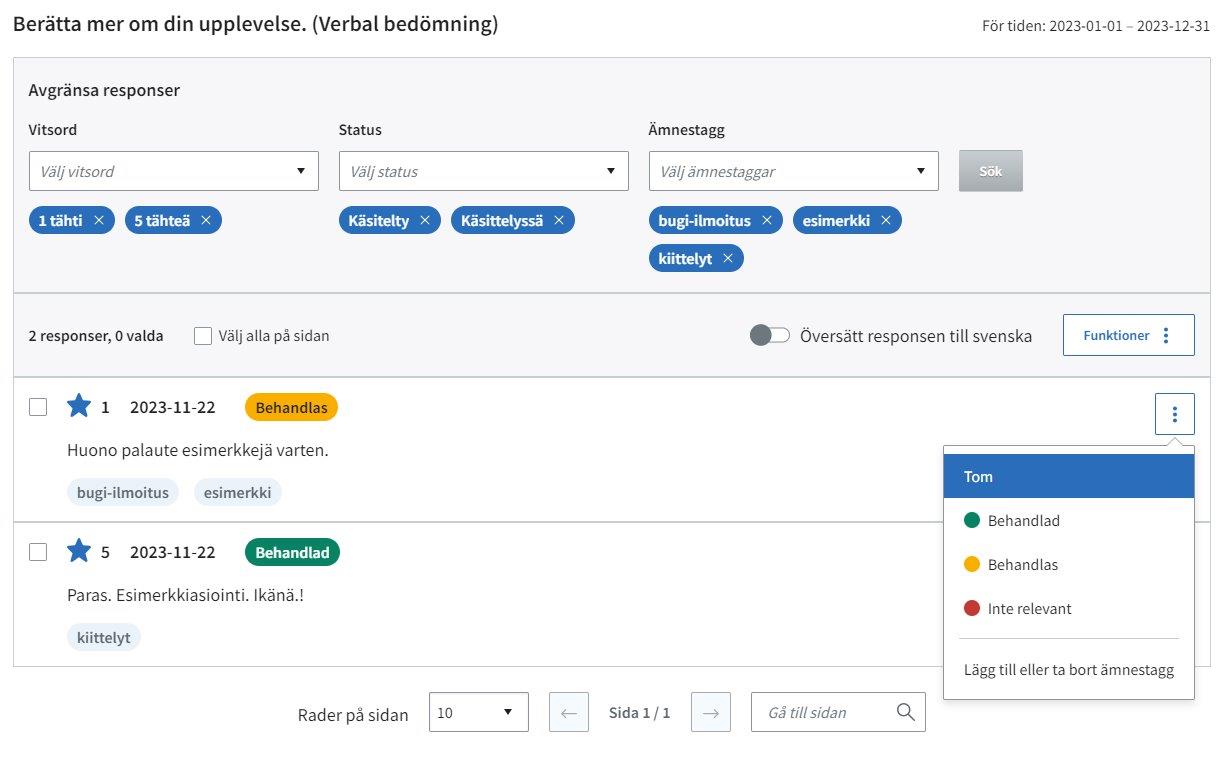Image resolution: width=1219 pixels, height=759 pixels.
Task: Open the 'Välj vitsord' dropdown
Action: [174, 171]
